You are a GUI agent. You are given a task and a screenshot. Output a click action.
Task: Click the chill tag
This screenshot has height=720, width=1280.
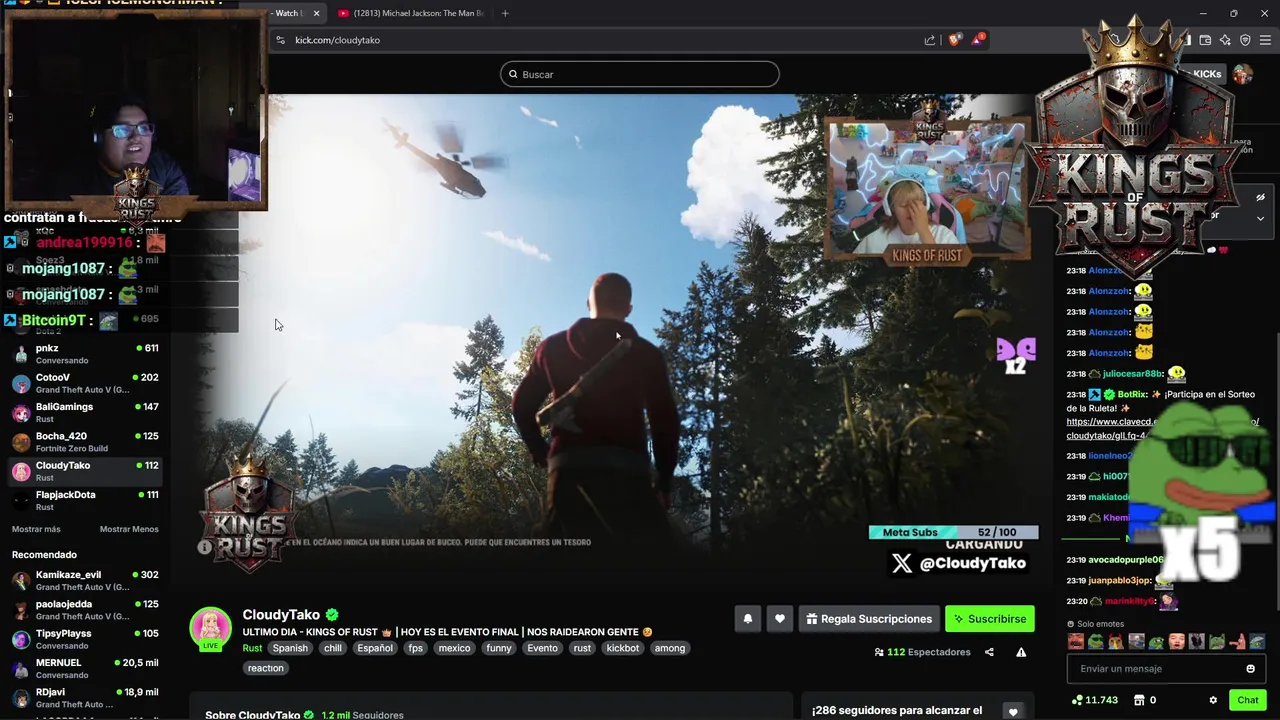click(333, 648)
